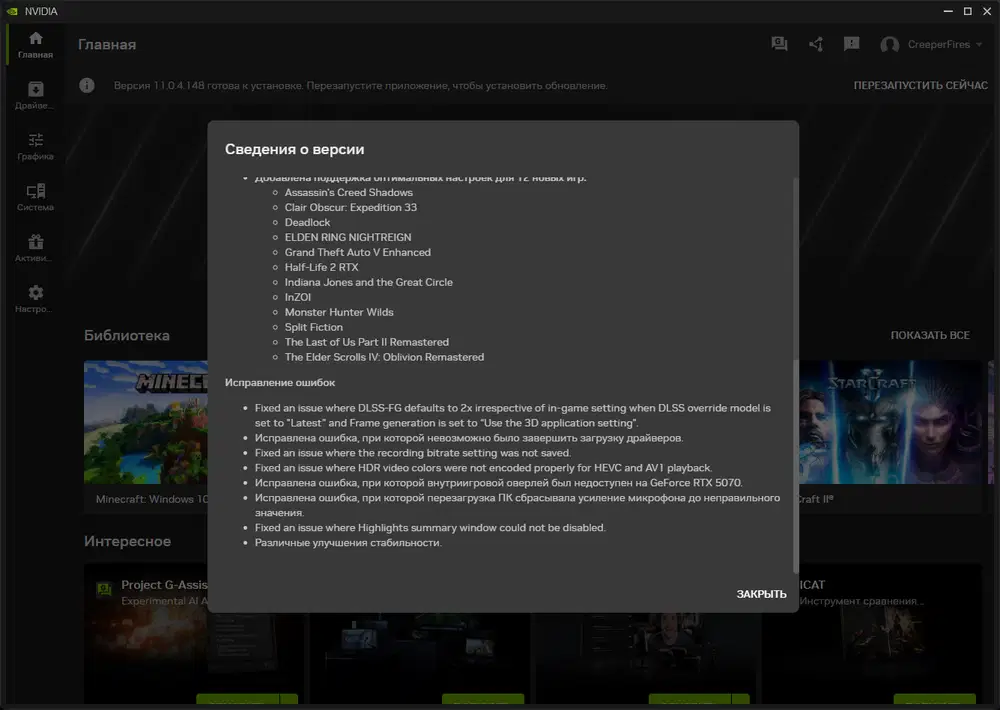Click the window X close button
Screen dimensions: 1000x710
point(987,11)
